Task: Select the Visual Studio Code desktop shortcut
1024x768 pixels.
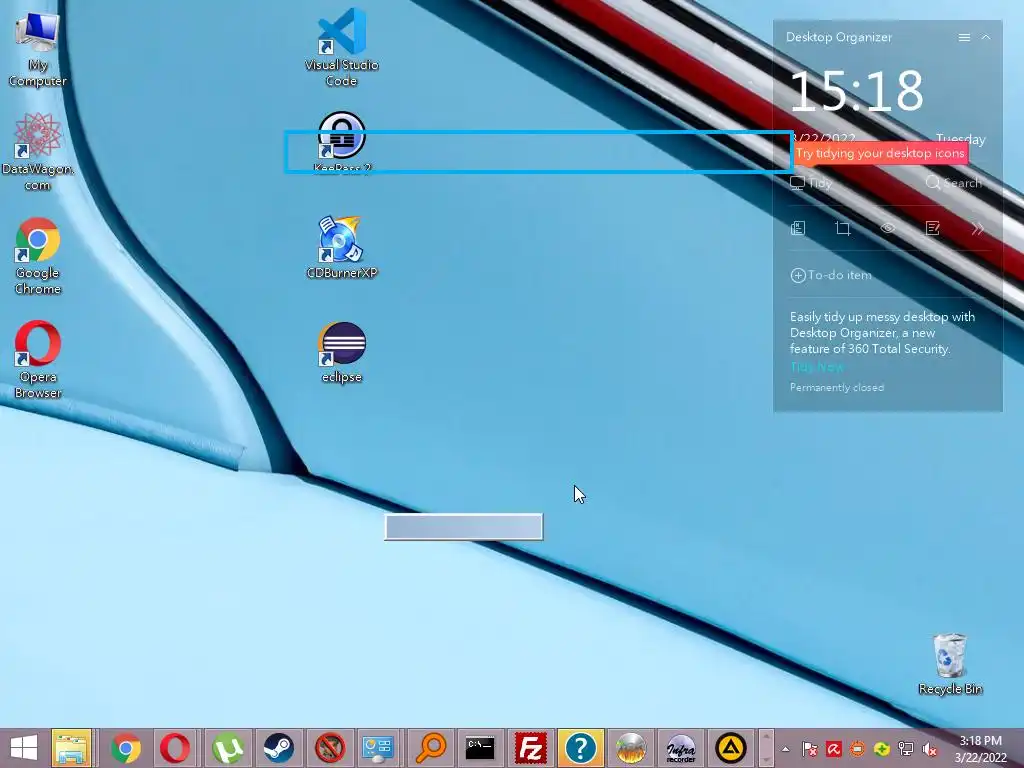Action: click(x=342, y=47)
